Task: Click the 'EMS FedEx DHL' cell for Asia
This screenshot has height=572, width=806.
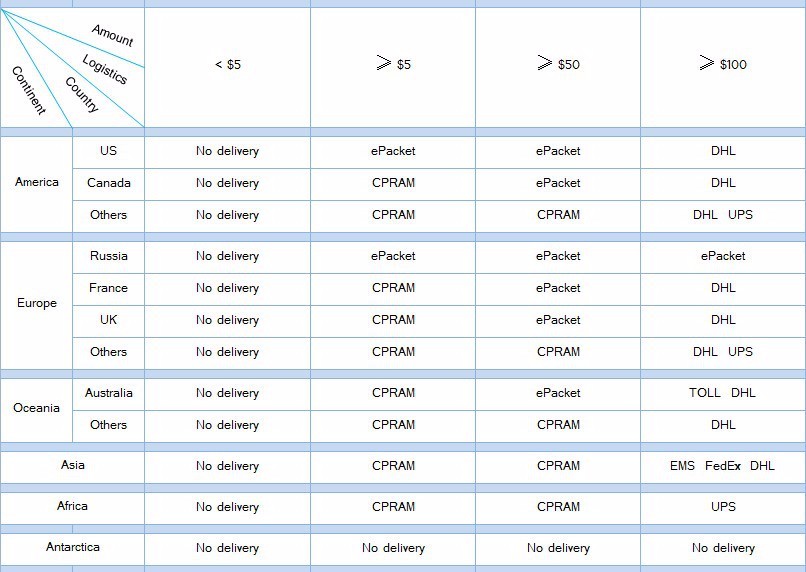Action: pos(722,466)
